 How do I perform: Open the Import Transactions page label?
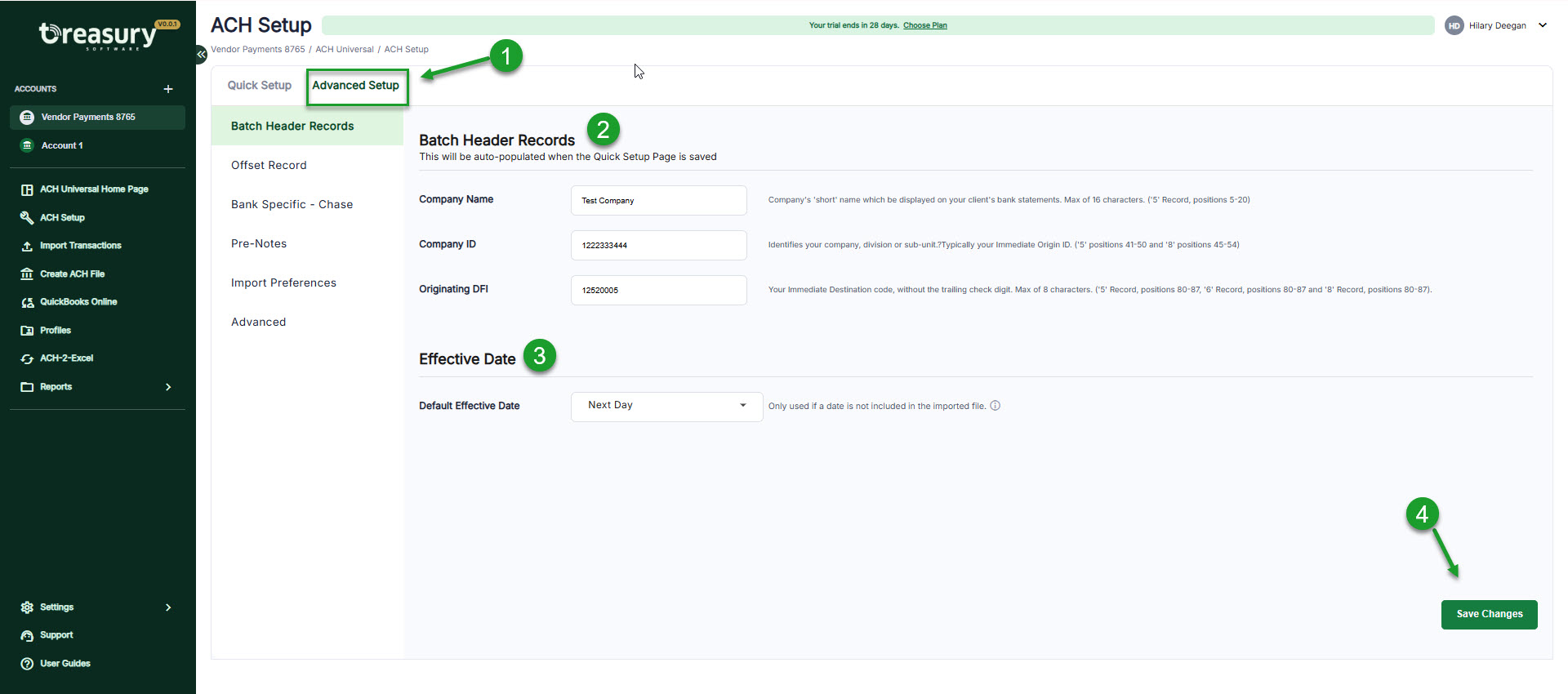pos(81,246)
